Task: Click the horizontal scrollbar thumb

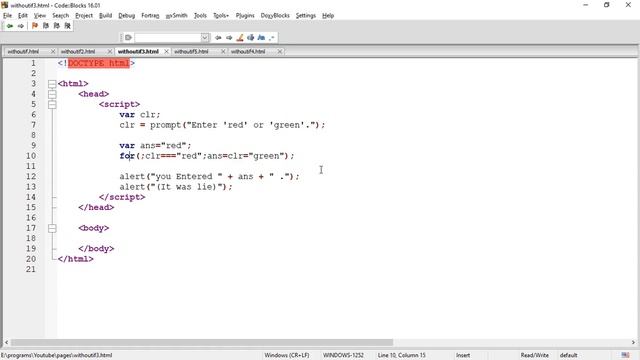Action: (x=202, y=342)
